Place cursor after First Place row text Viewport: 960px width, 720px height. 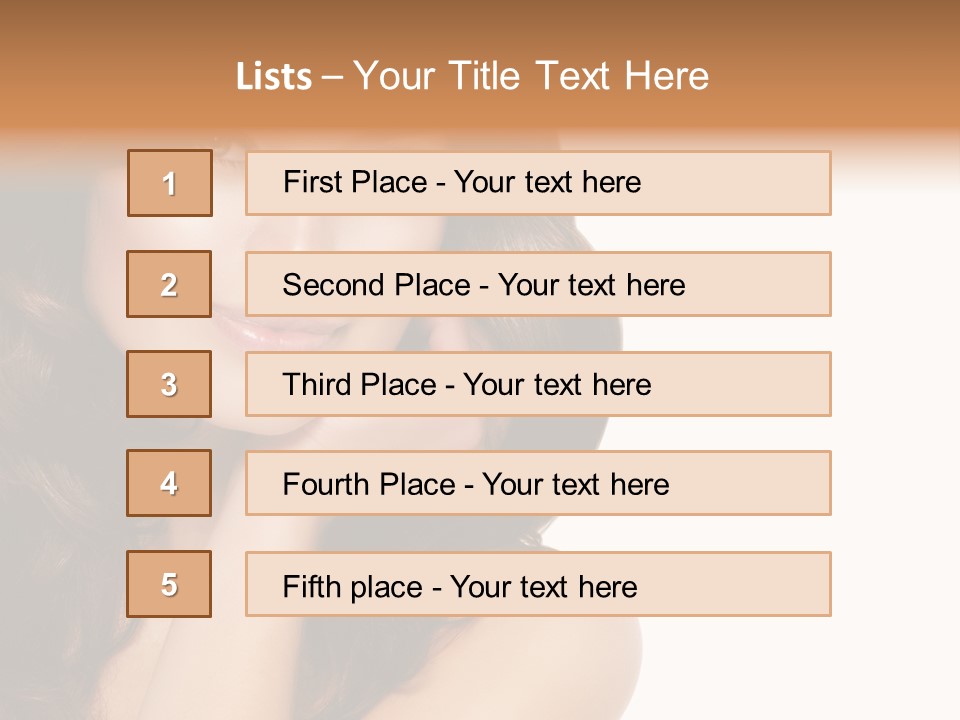(x=643, y=182)
